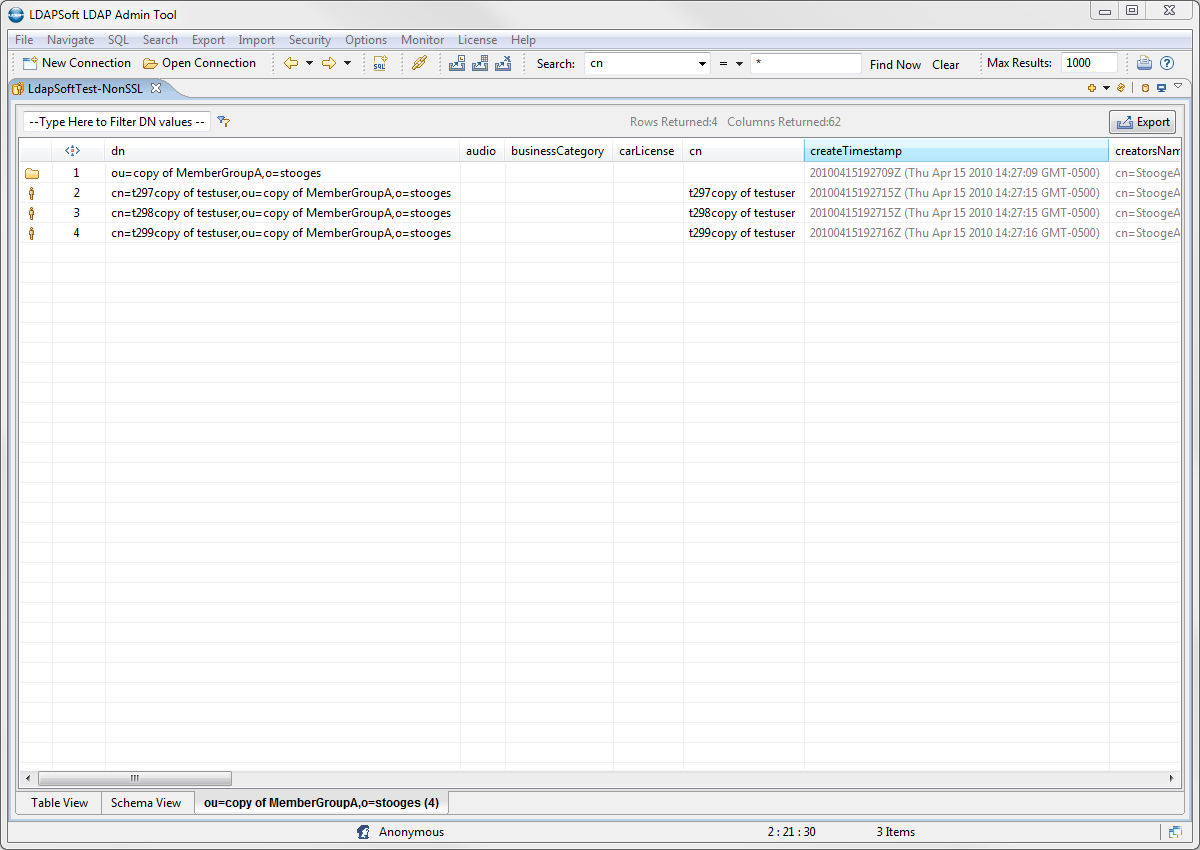
Task: Switch to the Schema View tab
Action: pyautogui.click(x=146, y=803)
